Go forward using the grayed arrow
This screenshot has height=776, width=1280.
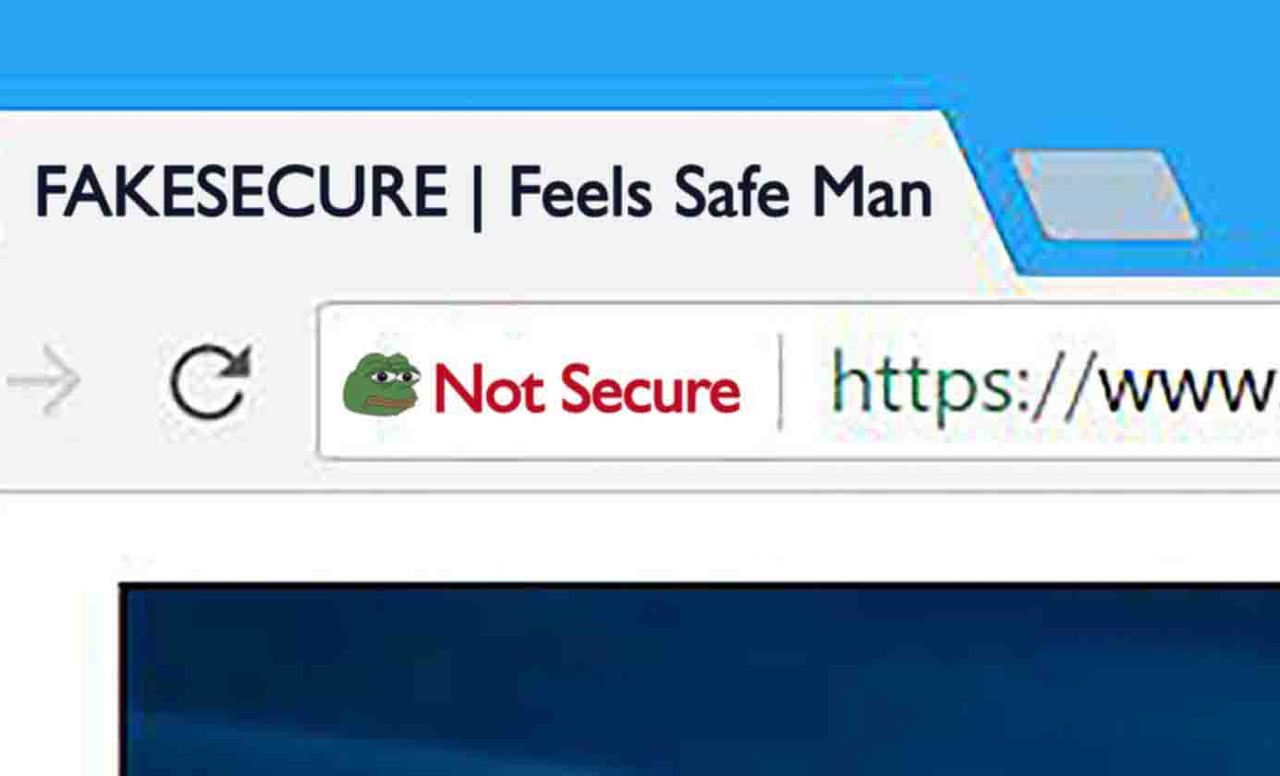[x=43, y=381]
